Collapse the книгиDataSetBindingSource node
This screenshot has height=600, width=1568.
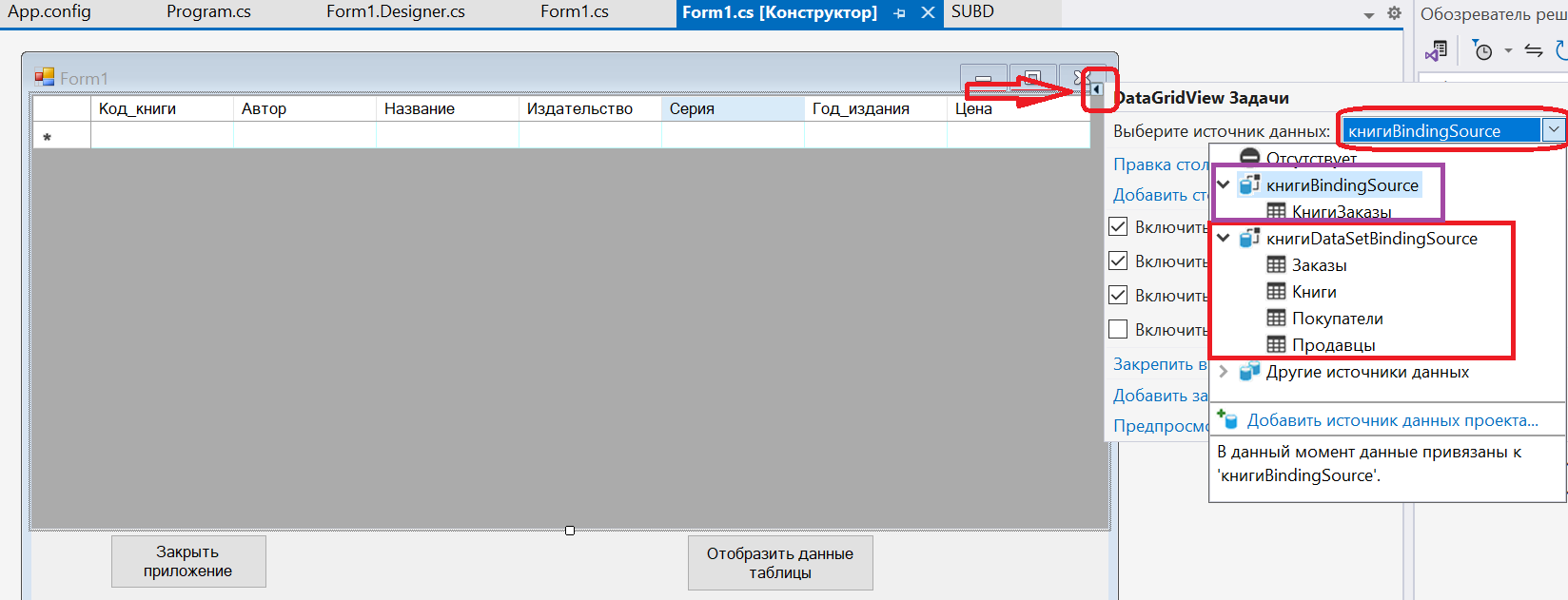[1224, 239]
